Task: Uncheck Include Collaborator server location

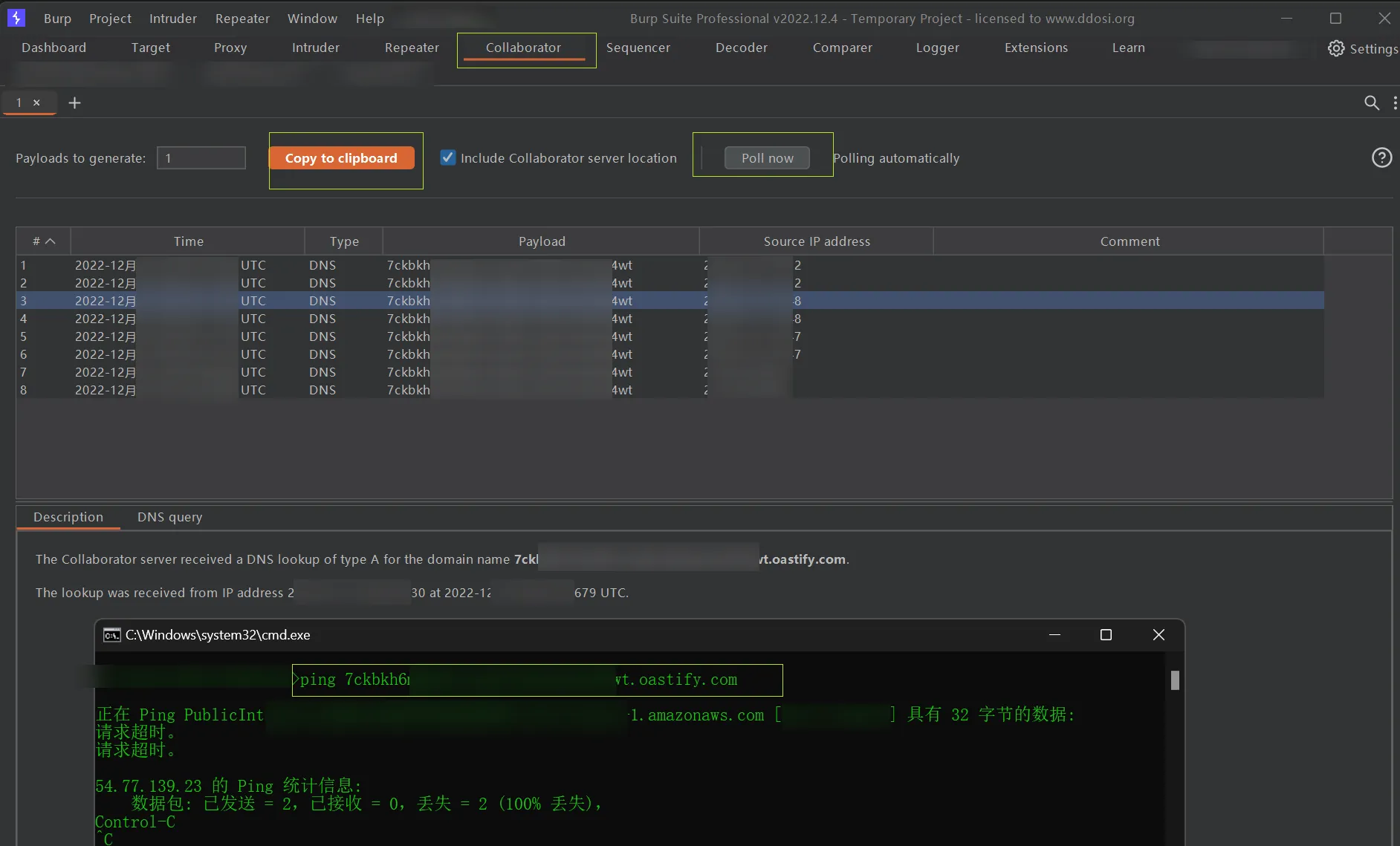Action: (x=448, y=157)
